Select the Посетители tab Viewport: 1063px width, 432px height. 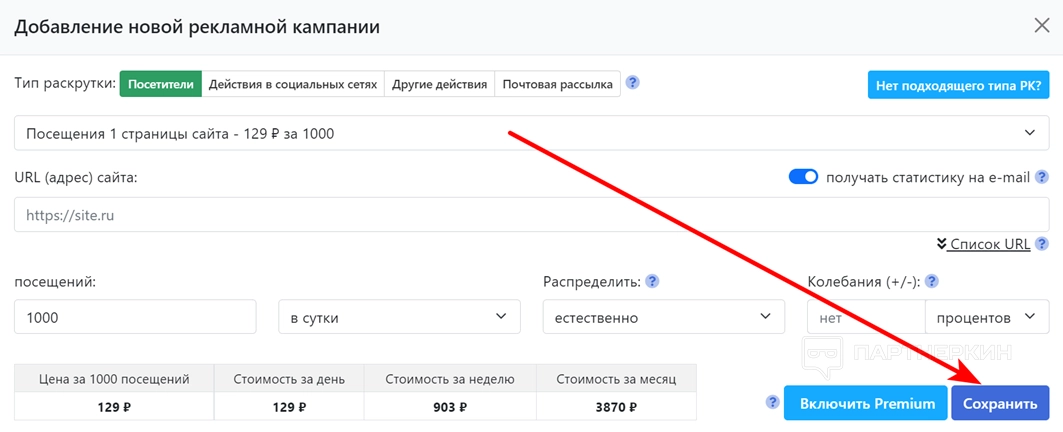click(161, 84)
